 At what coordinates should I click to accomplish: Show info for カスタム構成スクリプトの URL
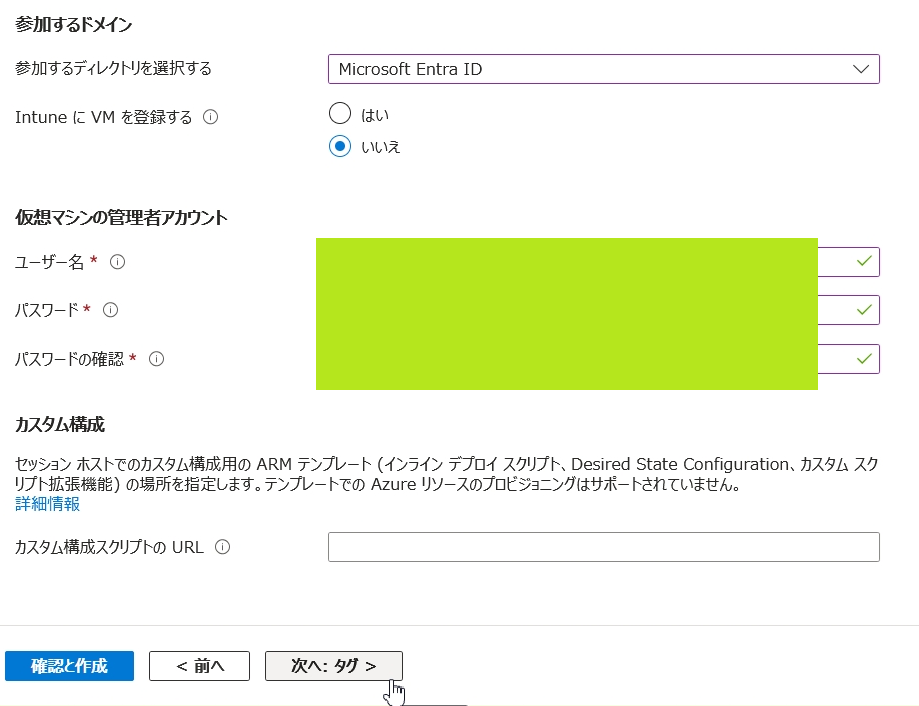tap(222, 547)
